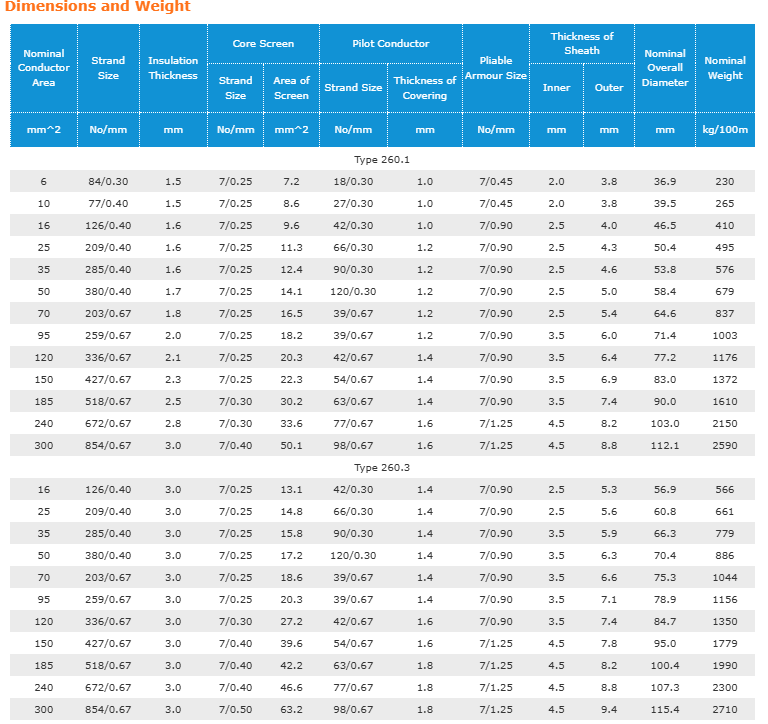768x724 pixels.
Task: Select the "kg/100m" unit cell
Action: tap(725, 130)
